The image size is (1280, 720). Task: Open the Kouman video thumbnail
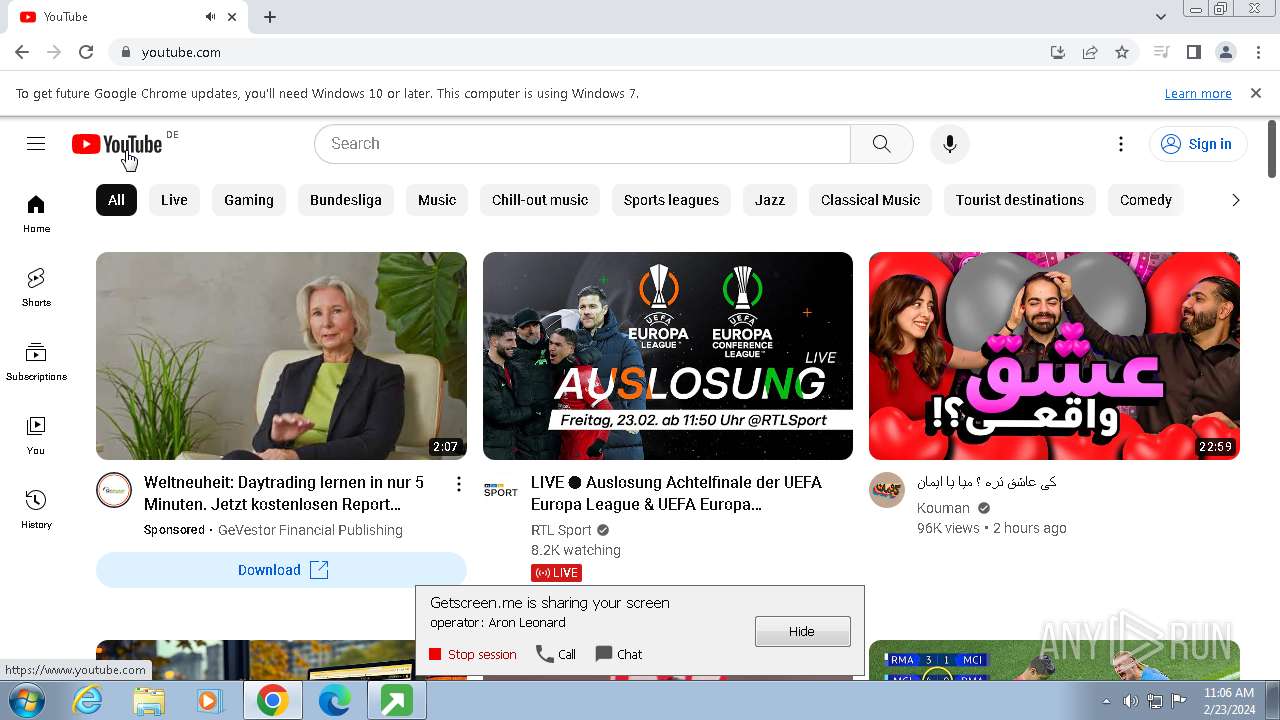pos(1054,356)
